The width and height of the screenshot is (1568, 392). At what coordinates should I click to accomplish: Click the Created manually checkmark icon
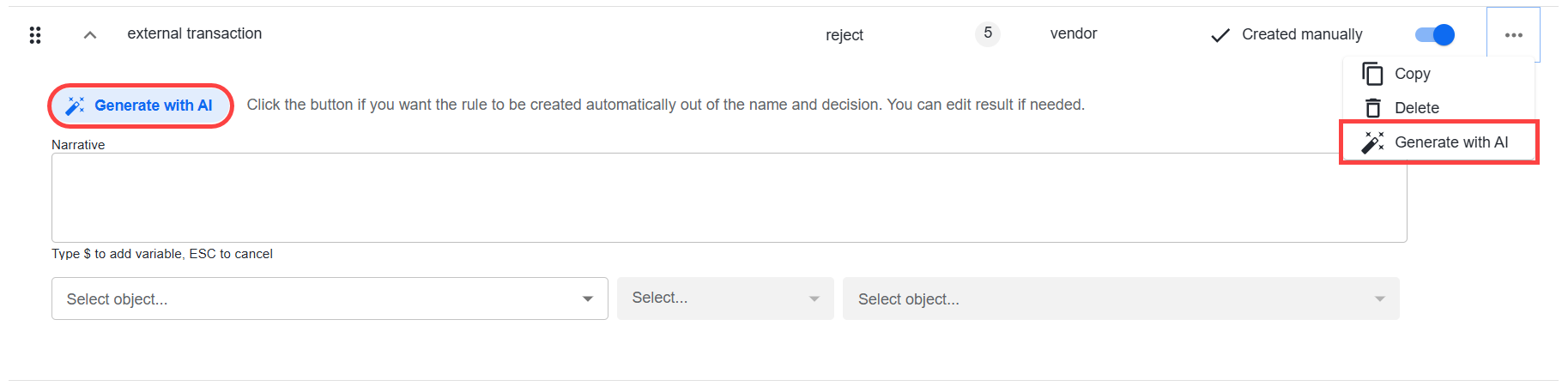pyautogui.click(x=1220, y=35)
